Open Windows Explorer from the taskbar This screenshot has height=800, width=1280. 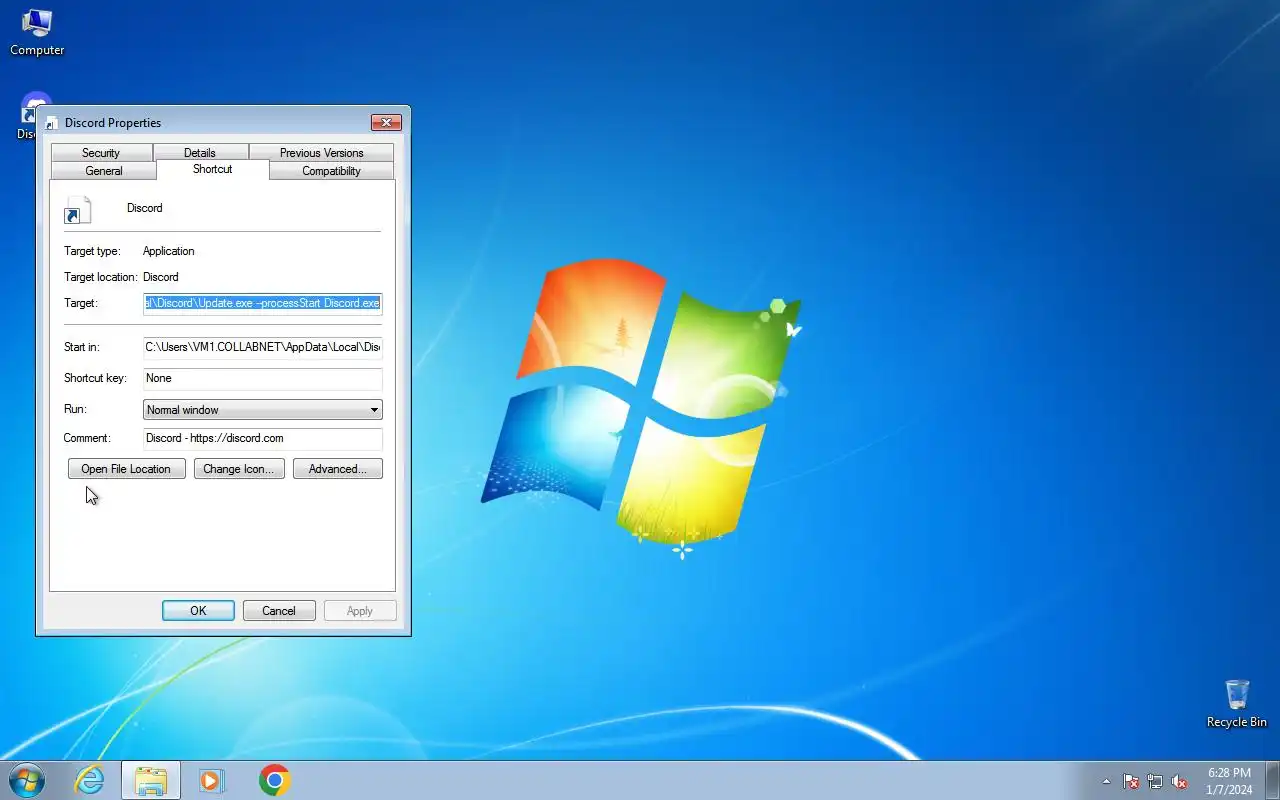(151, 780)
